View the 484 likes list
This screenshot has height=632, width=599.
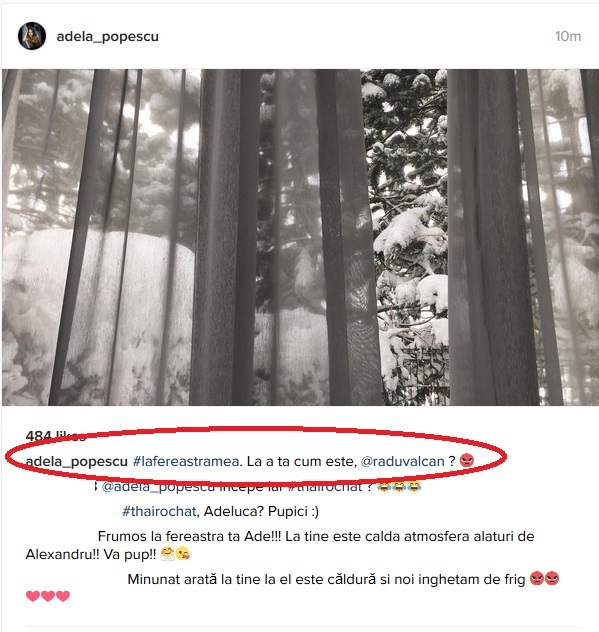[56, 436]
